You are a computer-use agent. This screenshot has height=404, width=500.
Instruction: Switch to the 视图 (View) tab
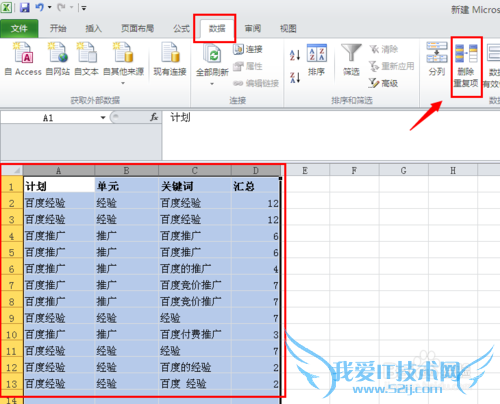tap(288, 29)
